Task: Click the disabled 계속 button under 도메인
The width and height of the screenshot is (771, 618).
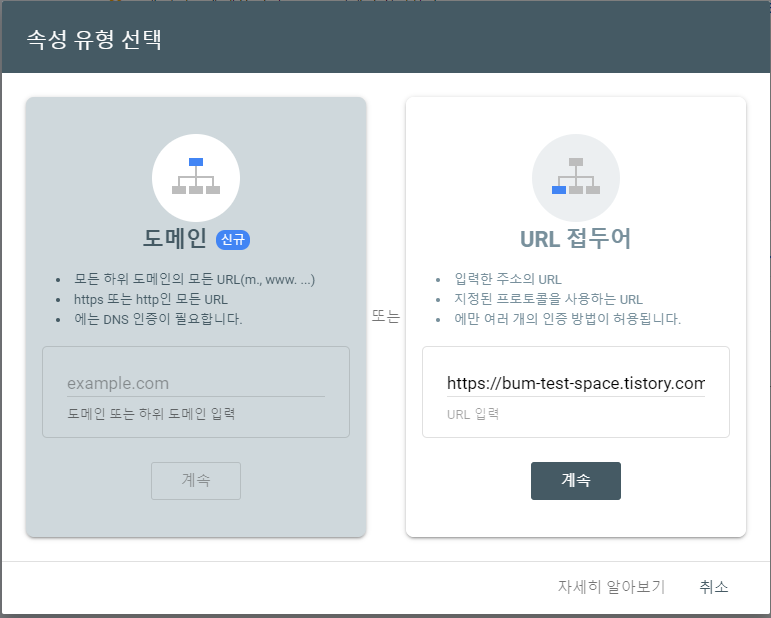Action: click(x=196, y=480)
